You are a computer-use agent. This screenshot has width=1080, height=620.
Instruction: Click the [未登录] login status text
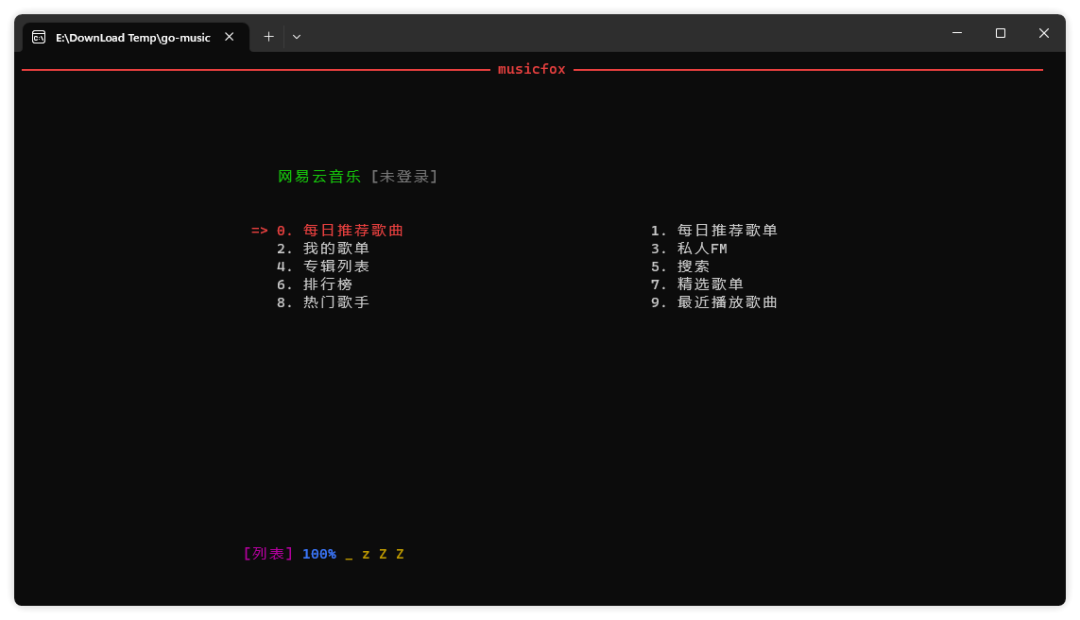pos(404,176)
